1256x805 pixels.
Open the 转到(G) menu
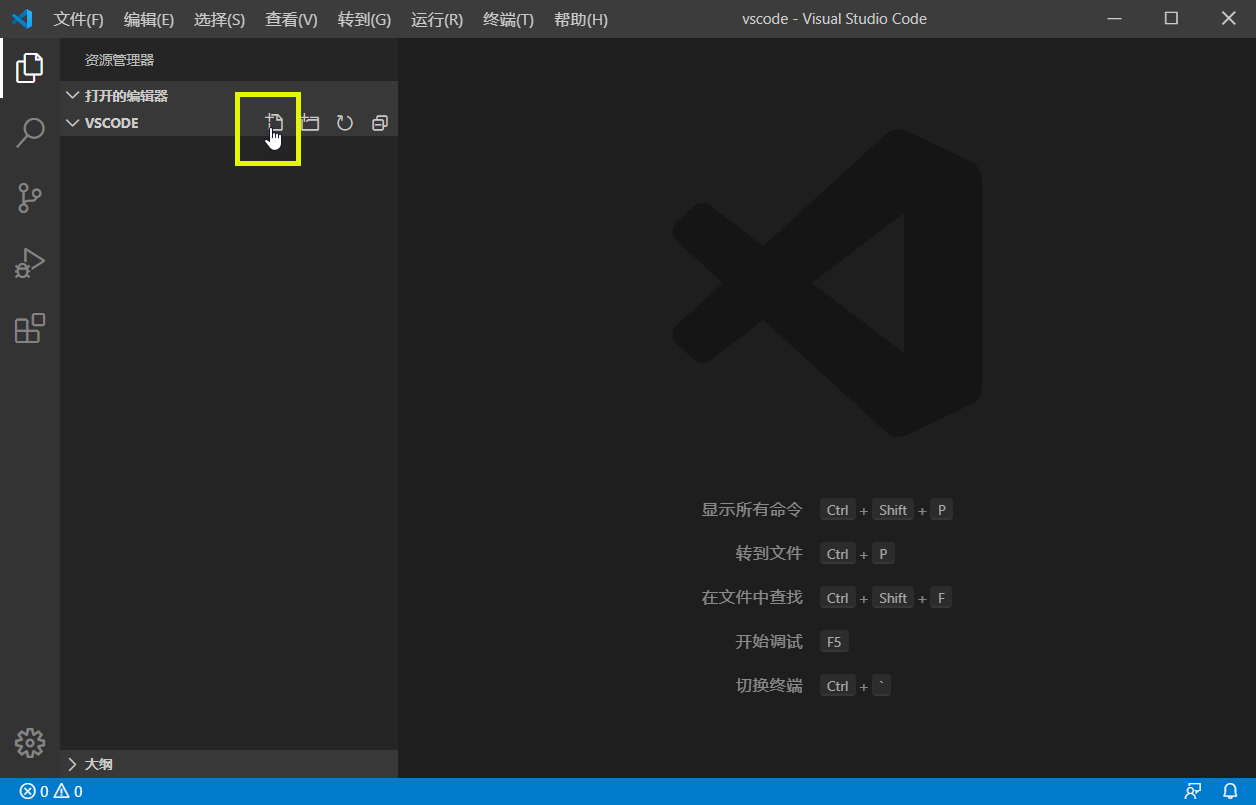364,19
